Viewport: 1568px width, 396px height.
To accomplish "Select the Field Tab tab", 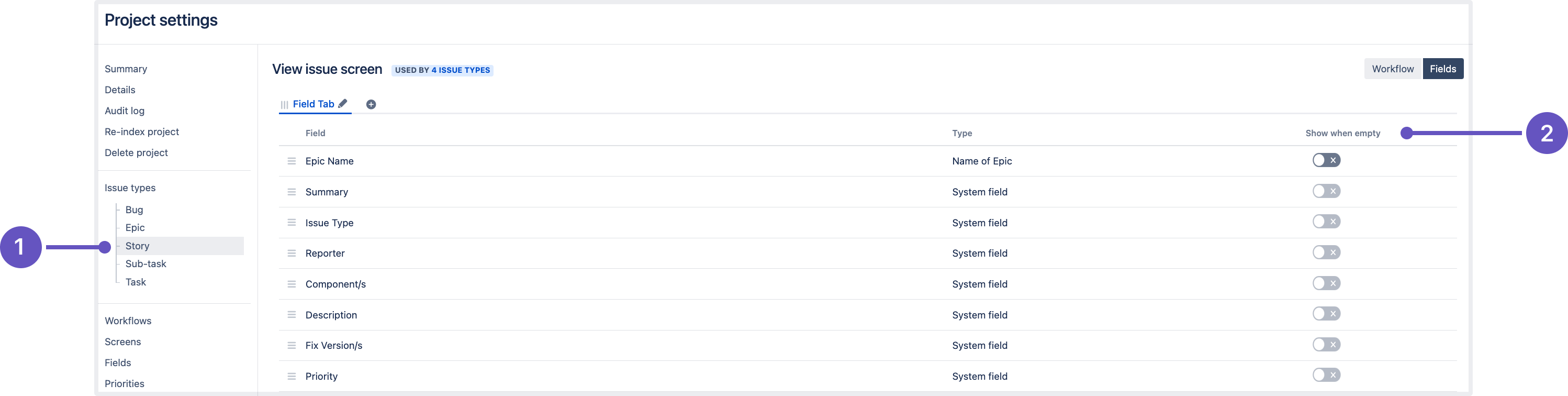I will point(313,104).
